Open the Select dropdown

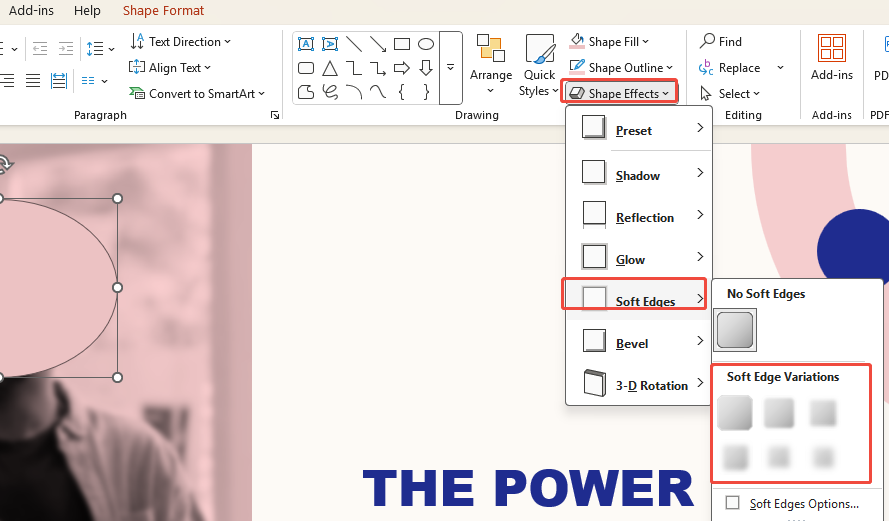pyautogui.click(x=730, y=94)
